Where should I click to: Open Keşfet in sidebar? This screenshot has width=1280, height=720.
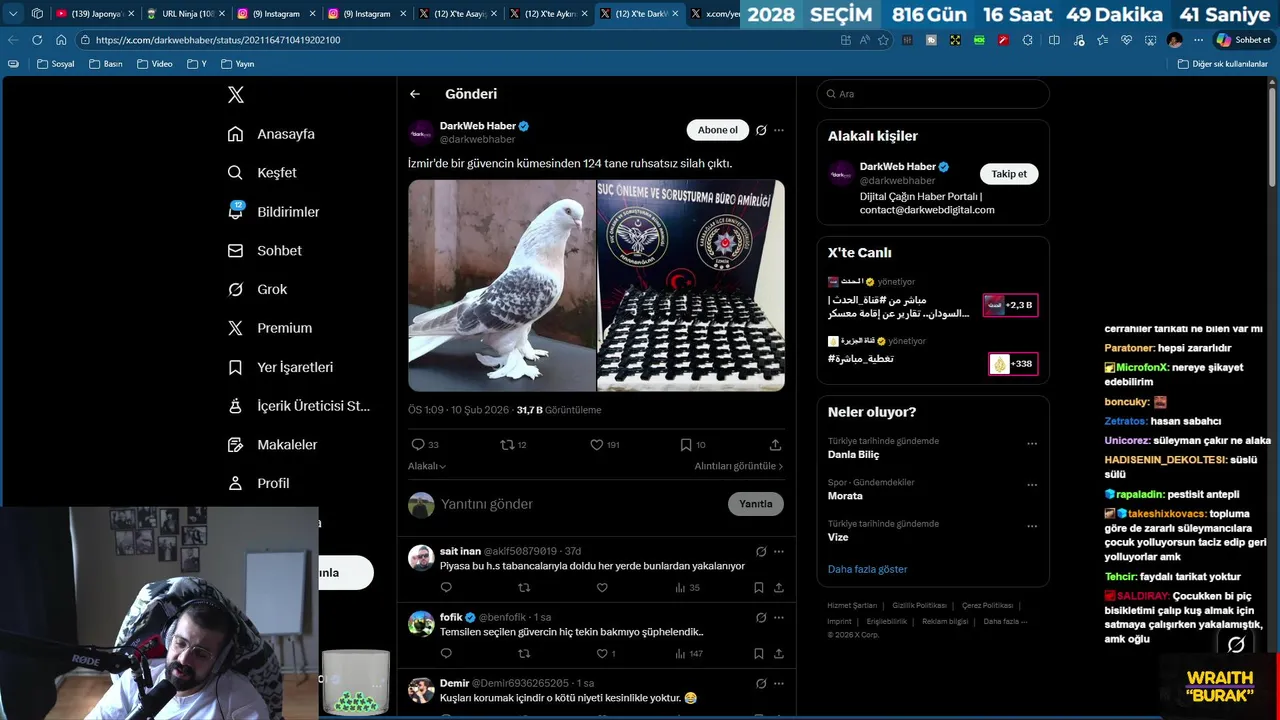coord(262,173)
